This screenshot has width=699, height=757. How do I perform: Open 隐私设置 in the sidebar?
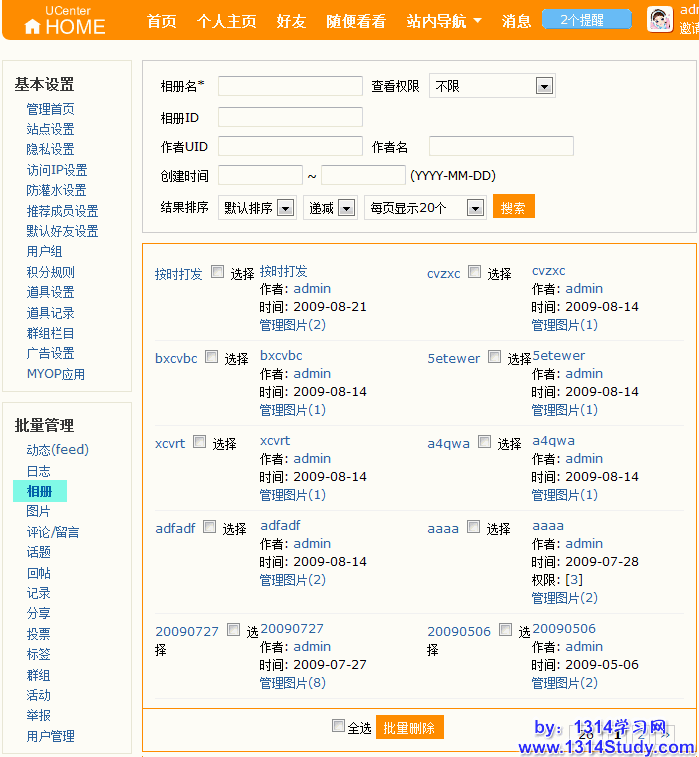point(50,149)
